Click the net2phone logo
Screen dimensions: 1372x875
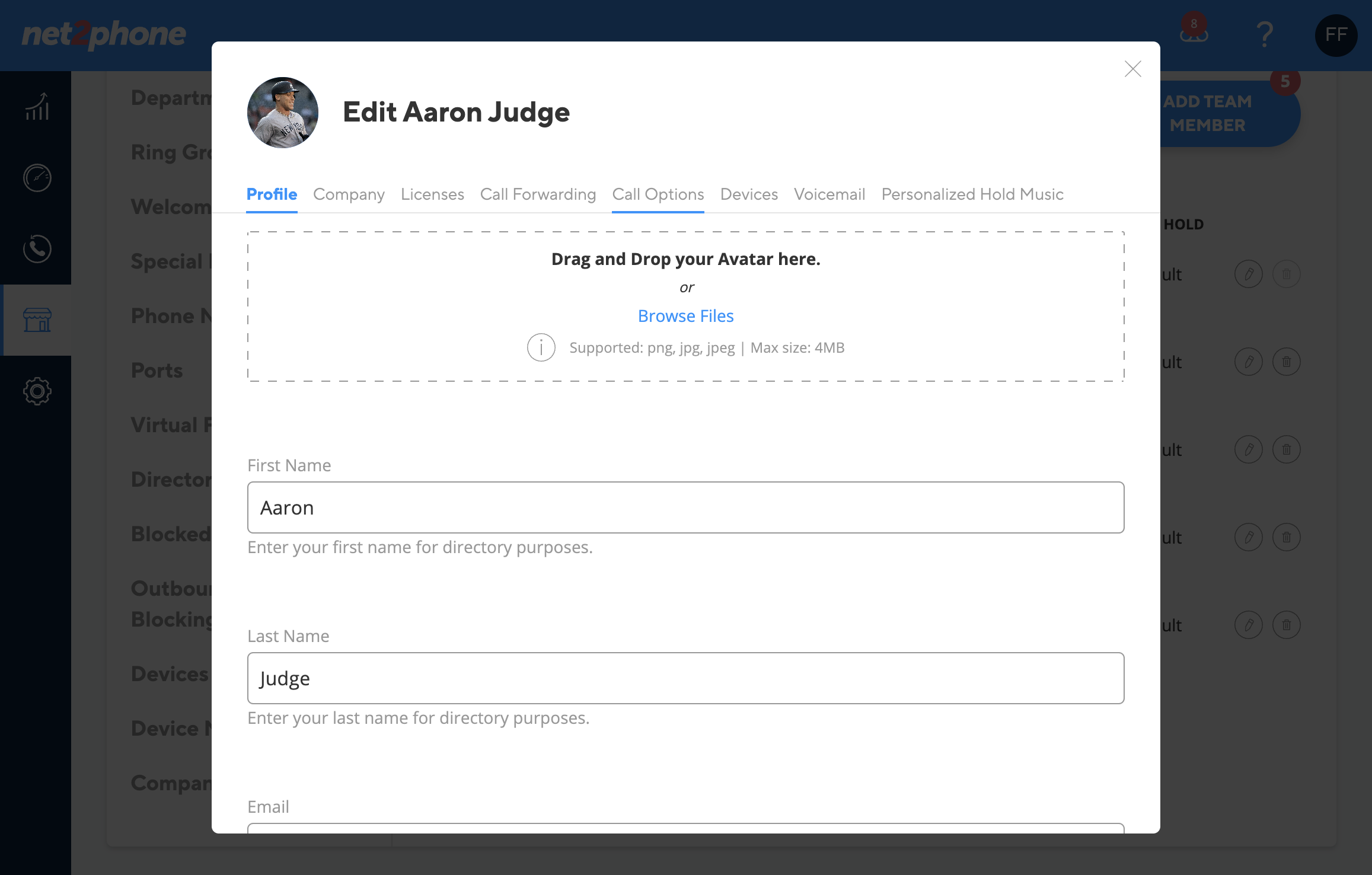[104, 34]
